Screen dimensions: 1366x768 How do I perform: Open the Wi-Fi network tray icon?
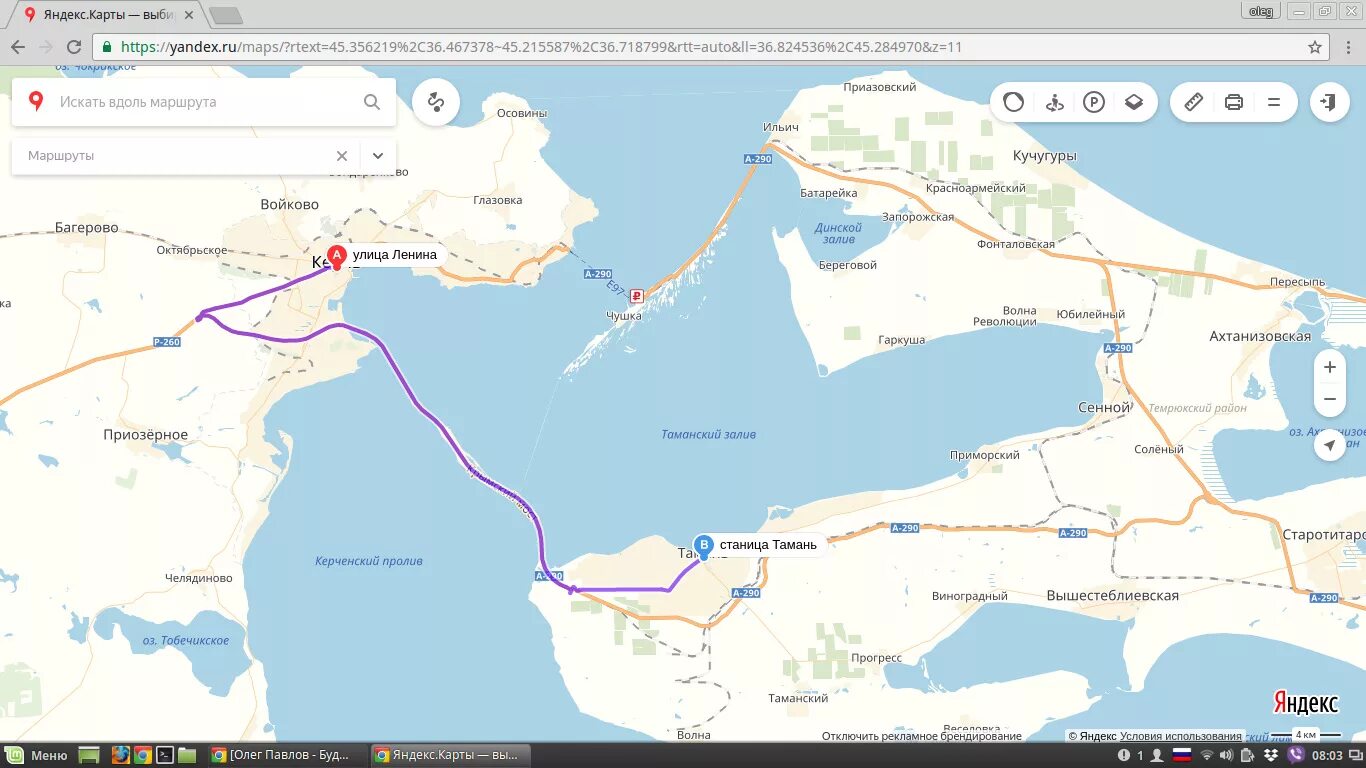1207,755
